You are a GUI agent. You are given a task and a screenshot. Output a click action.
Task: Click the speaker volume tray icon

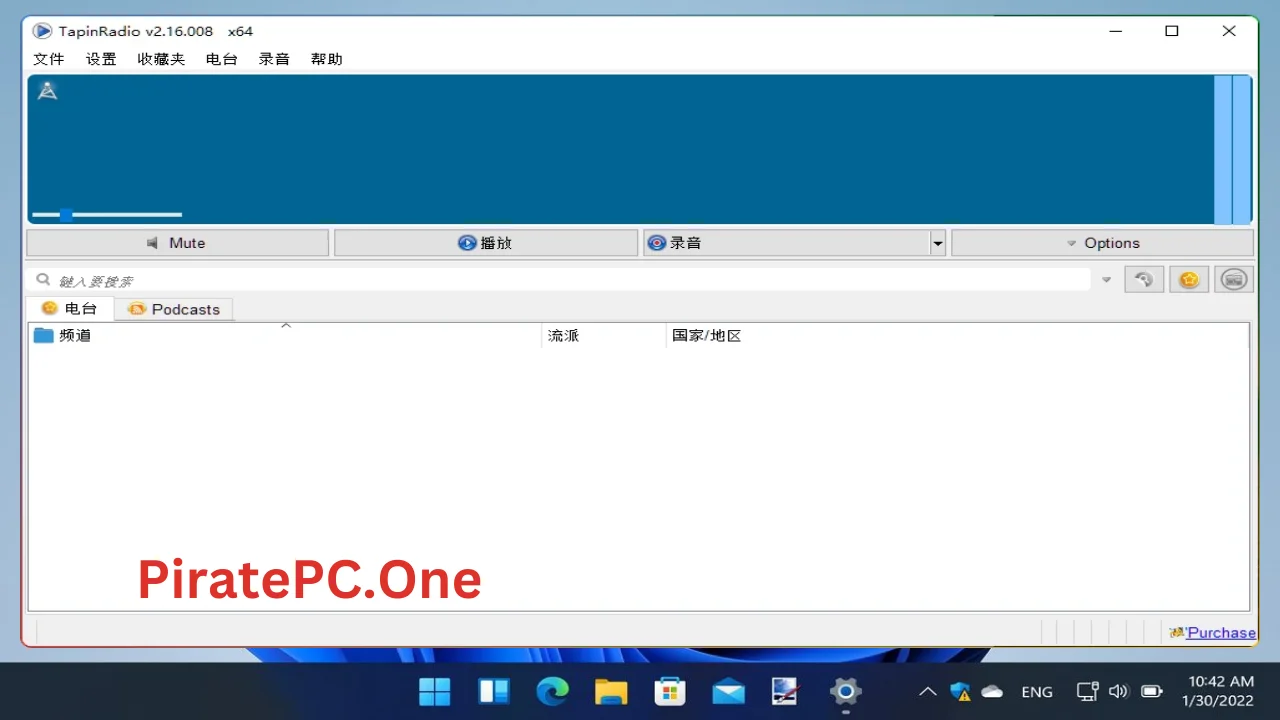coord(1119,691)
